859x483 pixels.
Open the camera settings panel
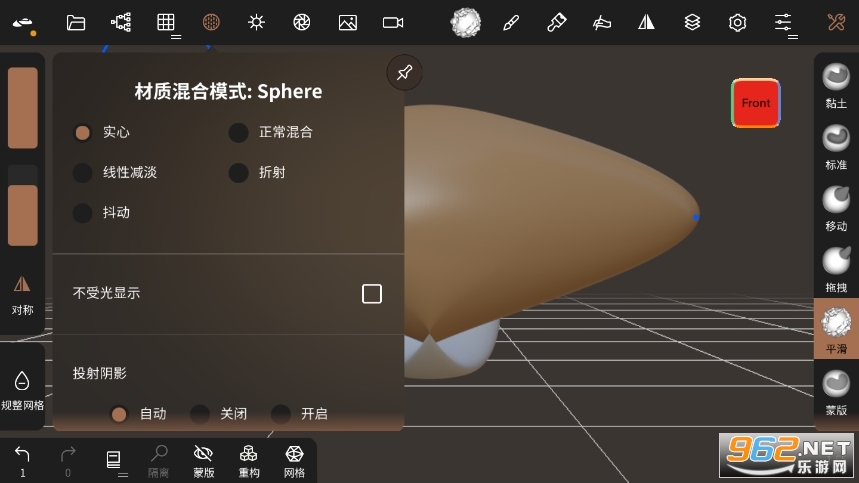pos(393,22)
